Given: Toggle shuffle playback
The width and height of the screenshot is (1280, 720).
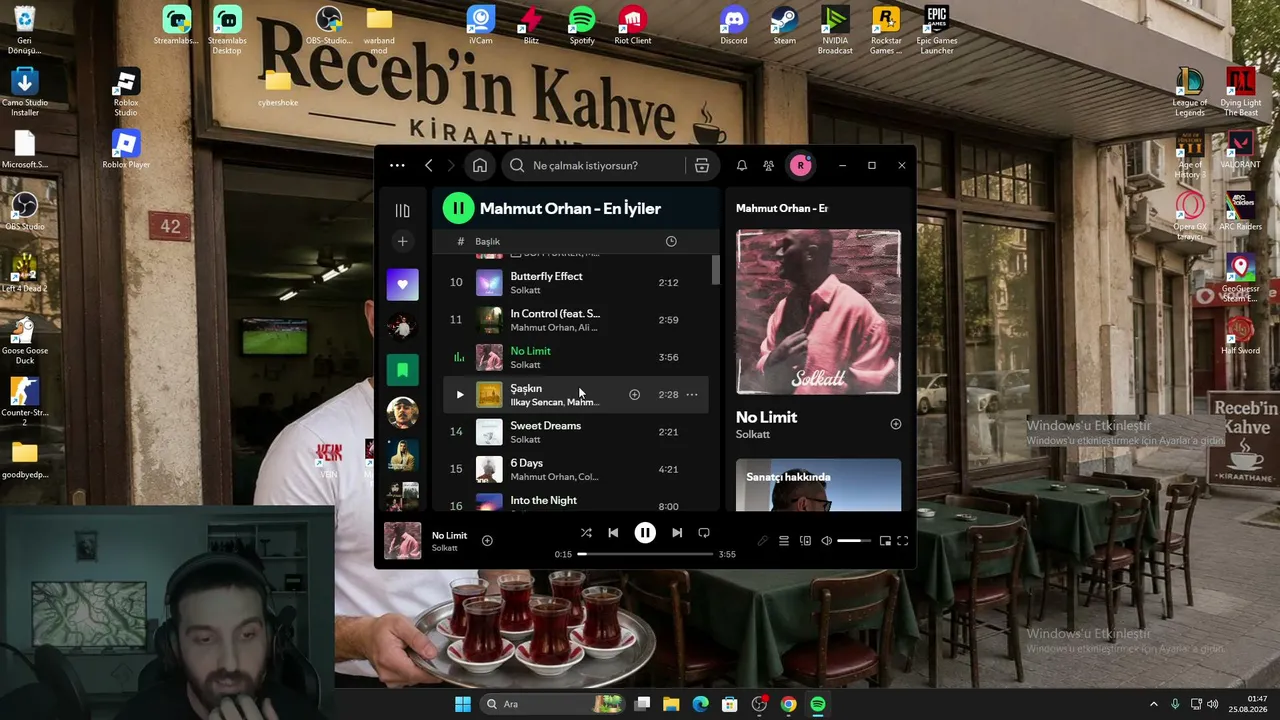Looking at the screenshot, I should point(586,533).
